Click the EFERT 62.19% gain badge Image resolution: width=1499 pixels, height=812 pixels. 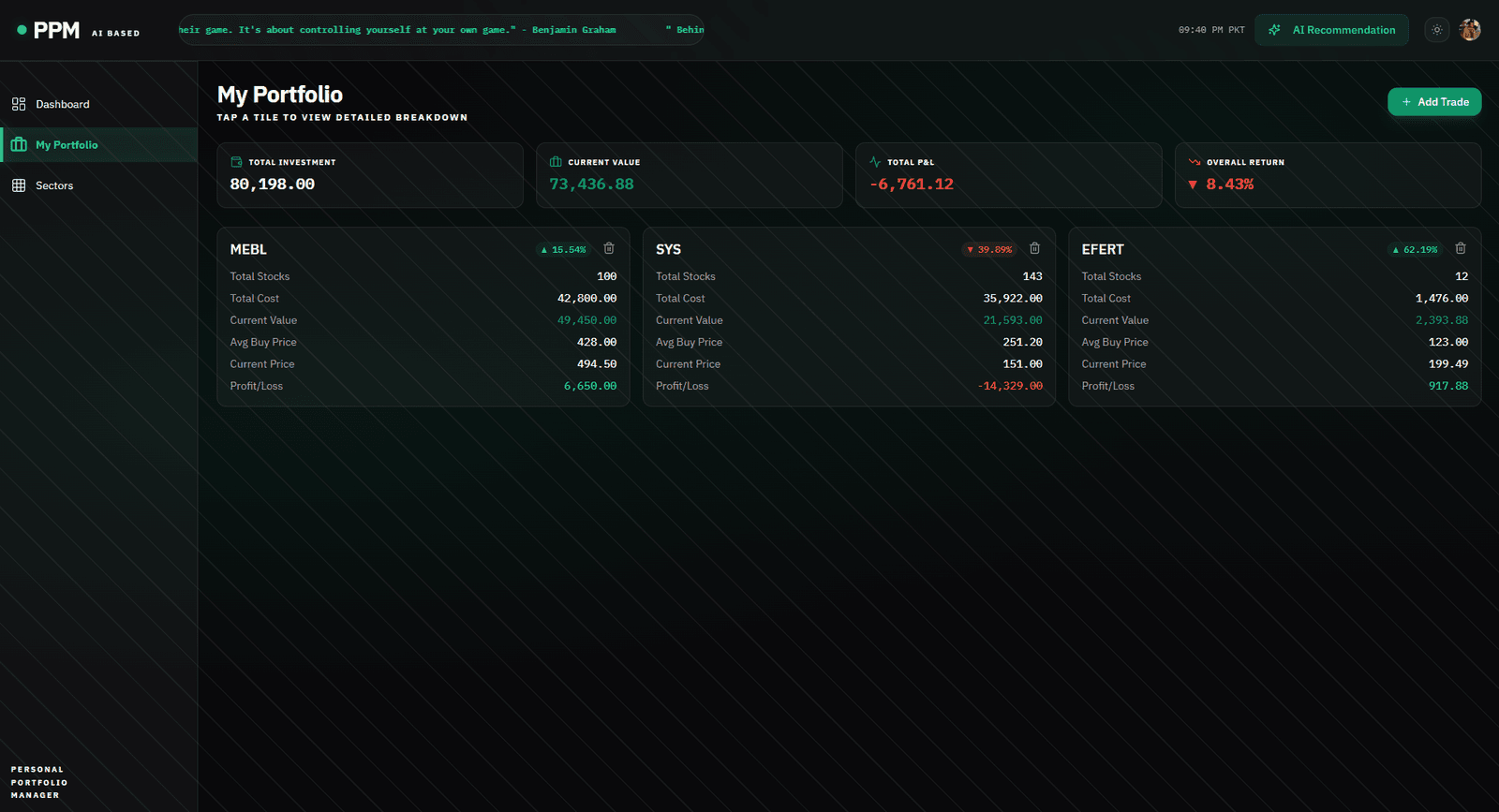pos(1415,250)
